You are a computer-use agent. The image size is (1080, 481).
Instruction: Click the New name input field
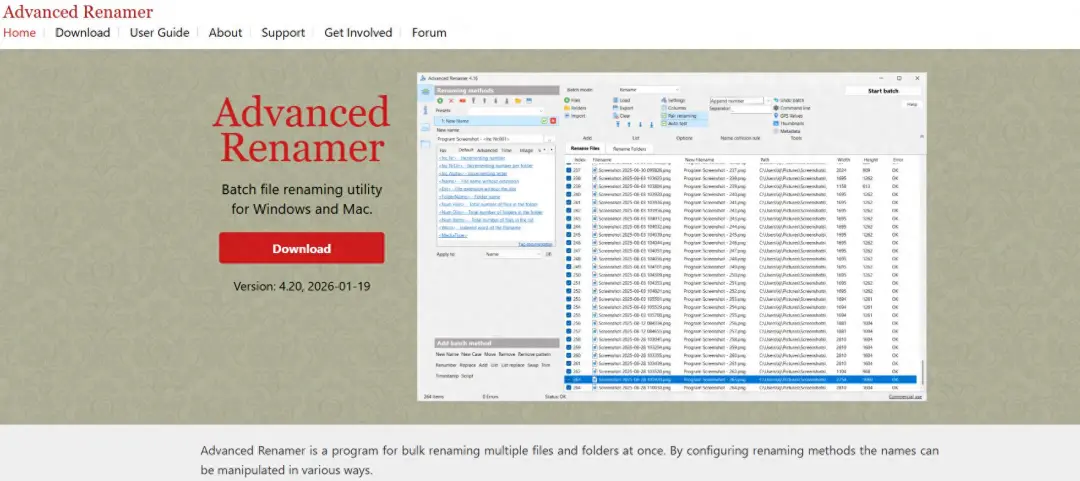click(490, 139)
